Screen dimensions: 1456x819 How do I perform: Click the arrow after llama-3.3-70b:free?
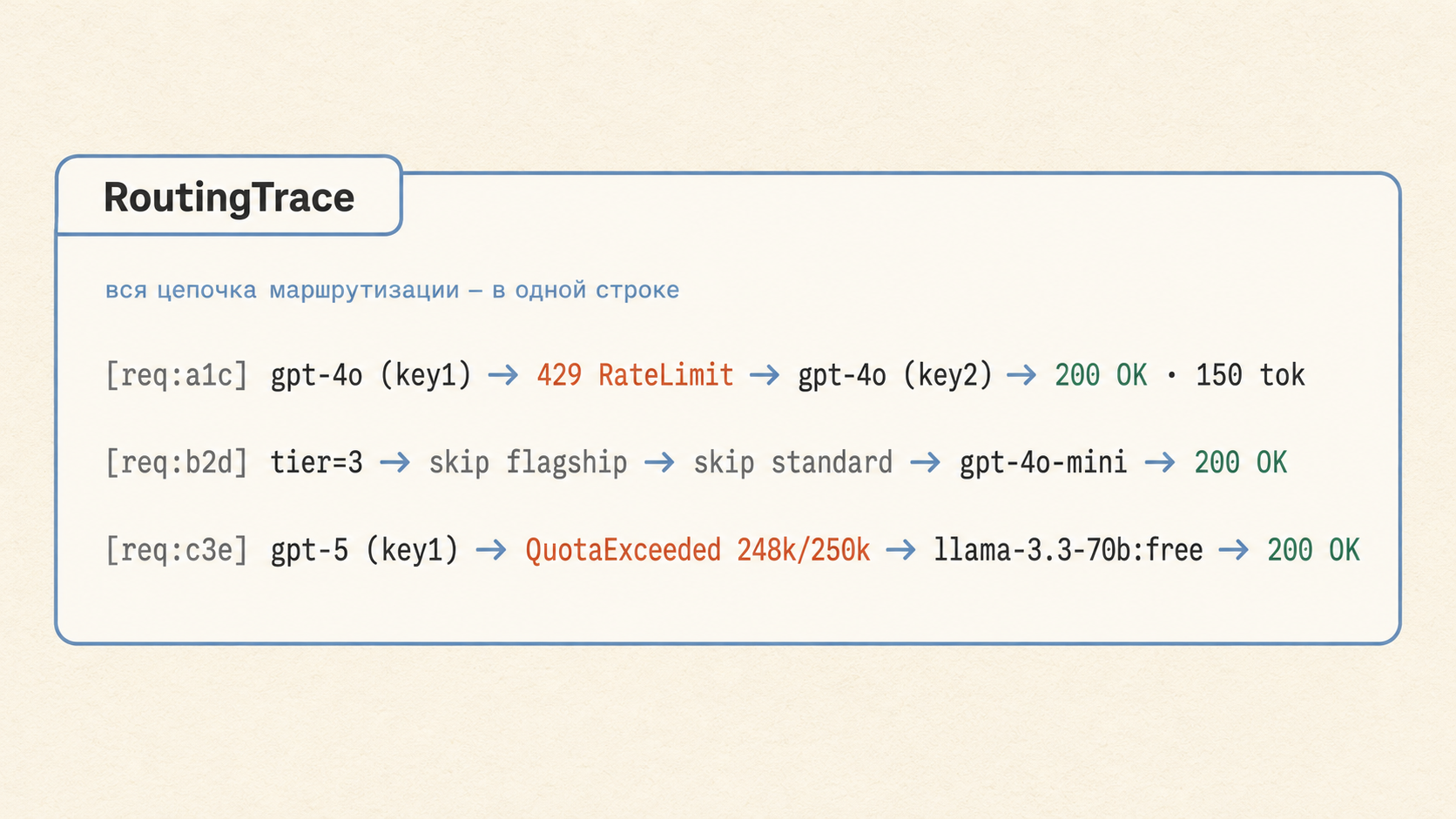pos(1234,550)
